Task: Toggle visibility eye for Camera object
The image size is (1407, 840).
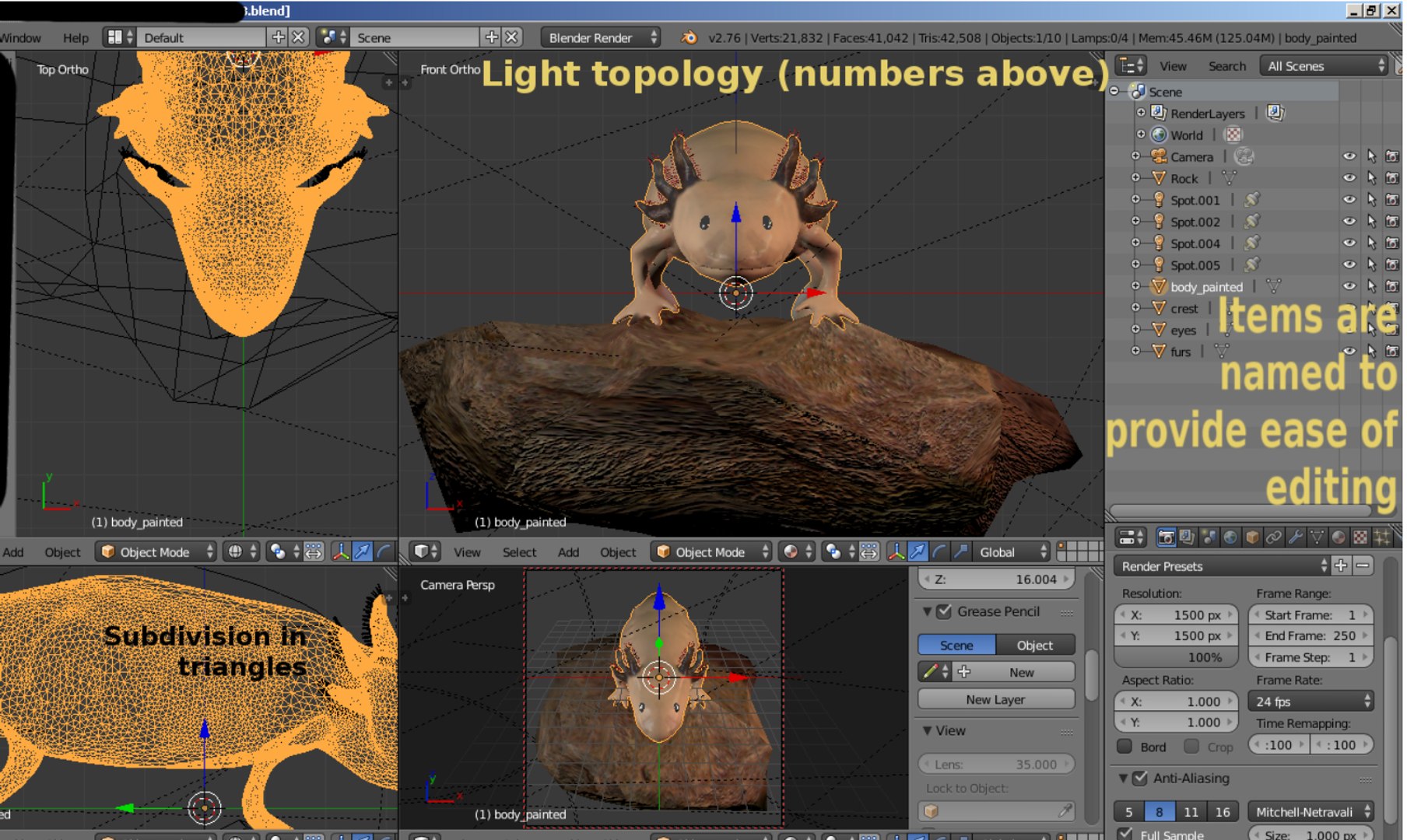Action: 1349,156
